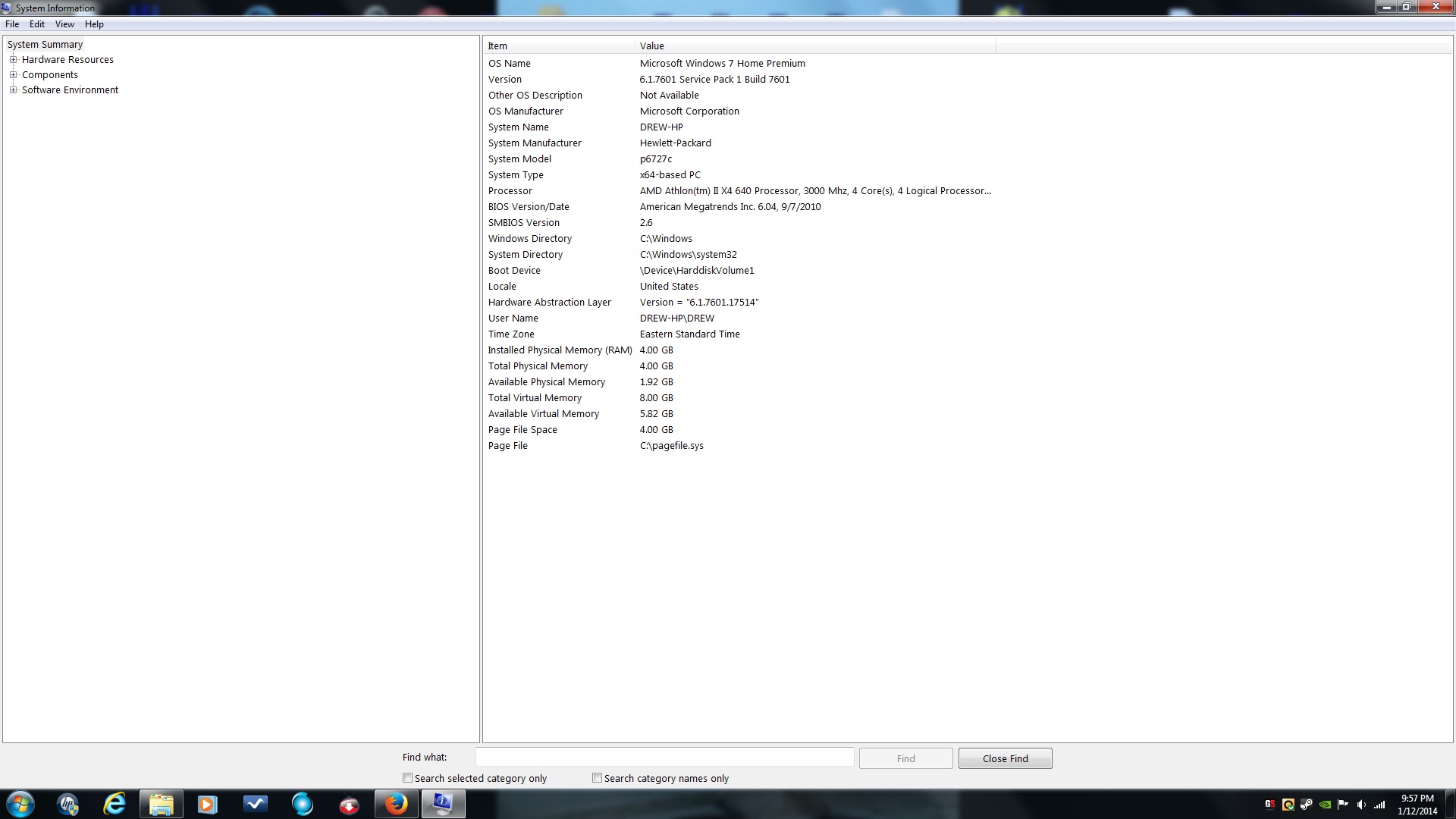The height and width of the screenshot is (819, 1456).
Task: Select Components label in tree
Action: pyautogui.click(x=50, y=74)
